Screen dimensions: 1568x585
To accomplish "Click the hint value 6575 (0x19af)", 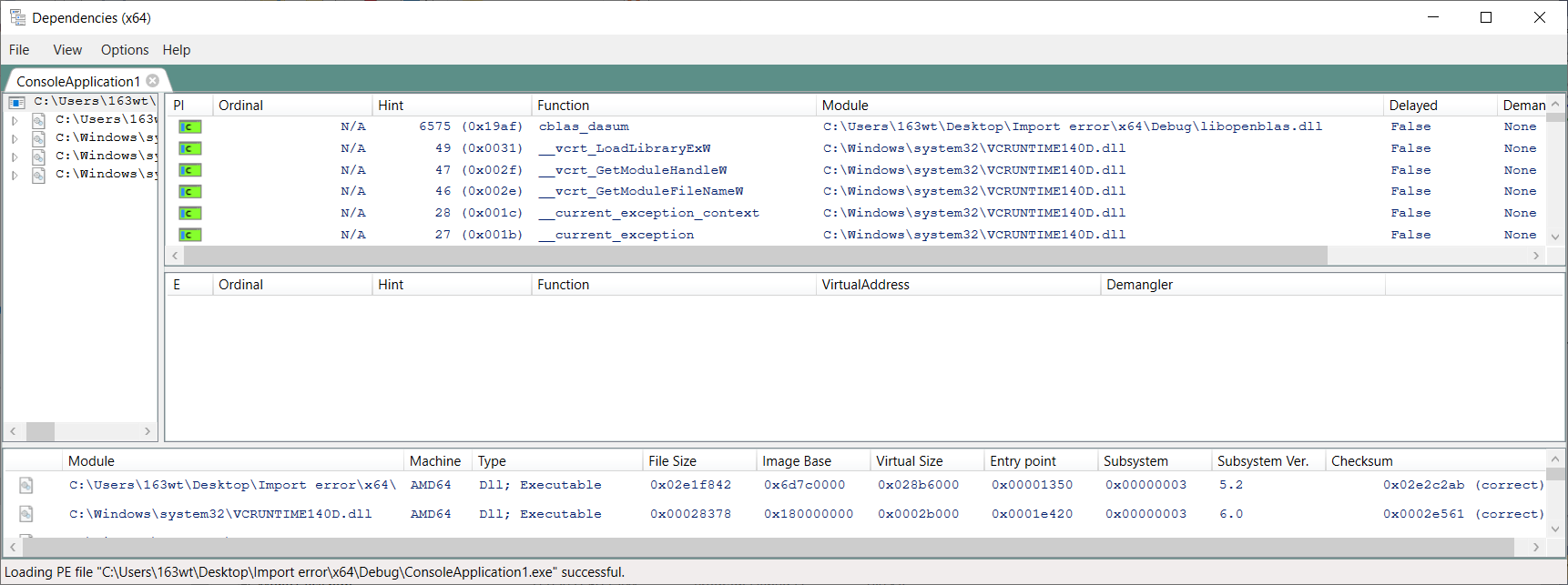I will tap(471, 126).
